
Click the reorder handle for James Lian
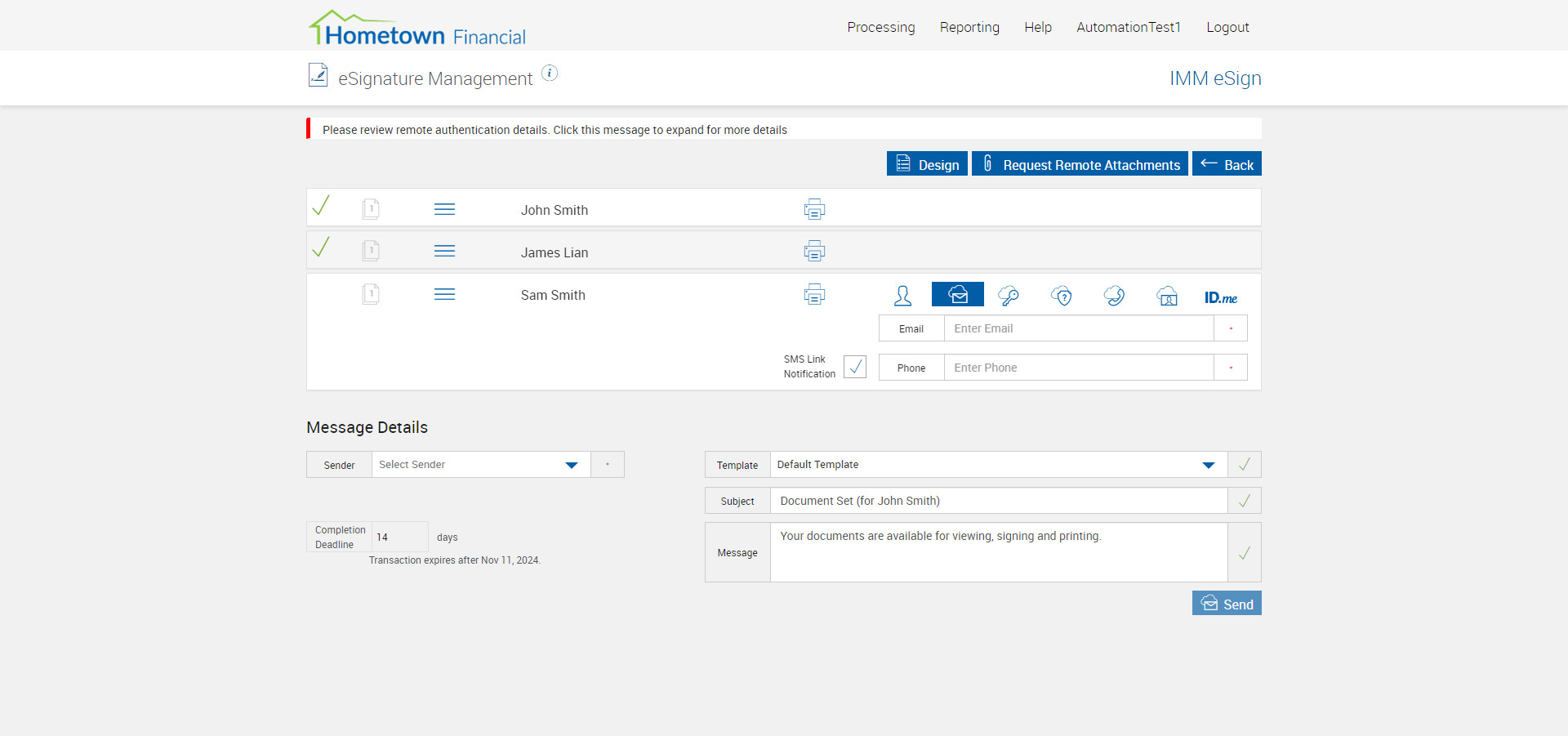pyautogui.click(x=444, y=252)
